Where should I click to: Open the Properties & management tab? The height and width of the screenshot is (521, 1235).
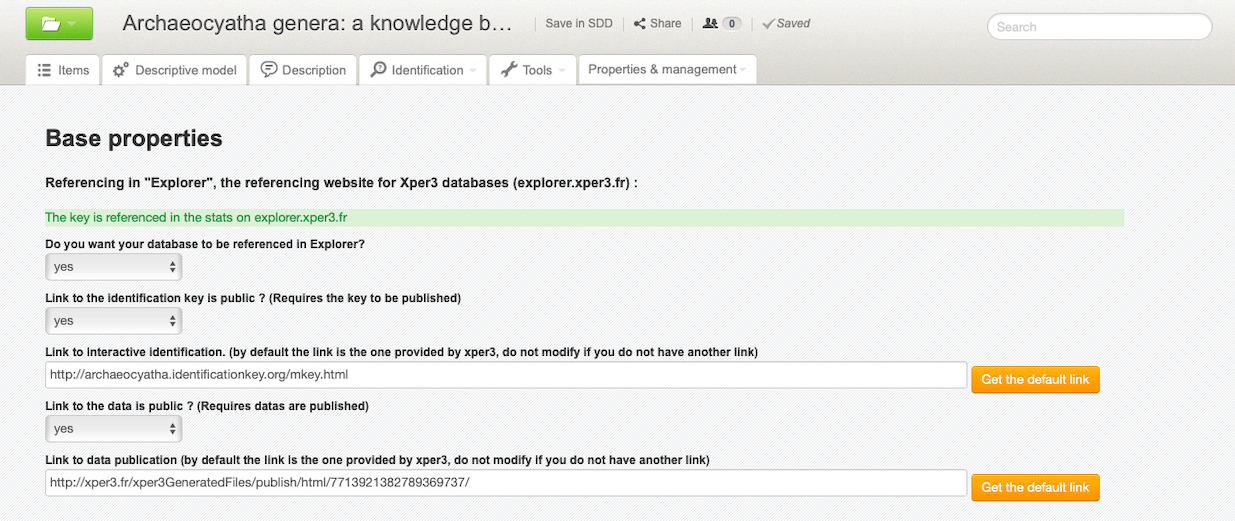(667, 69)
